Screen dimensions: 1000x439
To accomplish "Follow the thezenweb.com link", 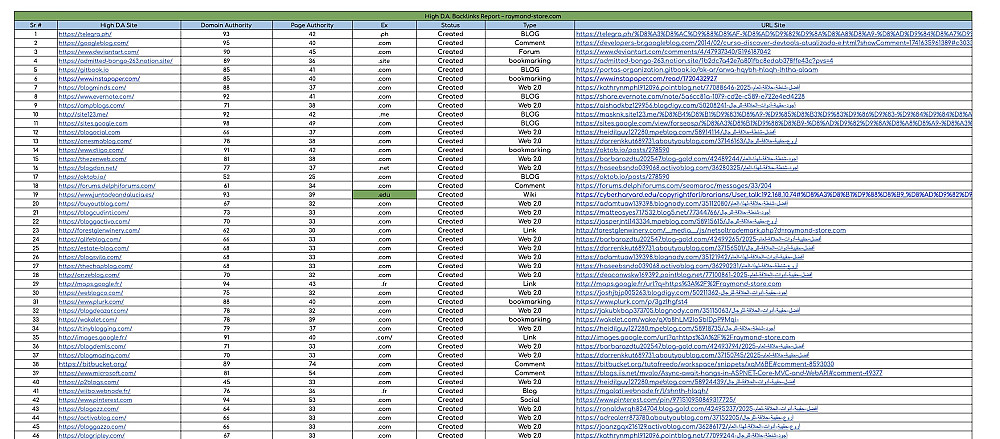I will [x=94, y=160].
